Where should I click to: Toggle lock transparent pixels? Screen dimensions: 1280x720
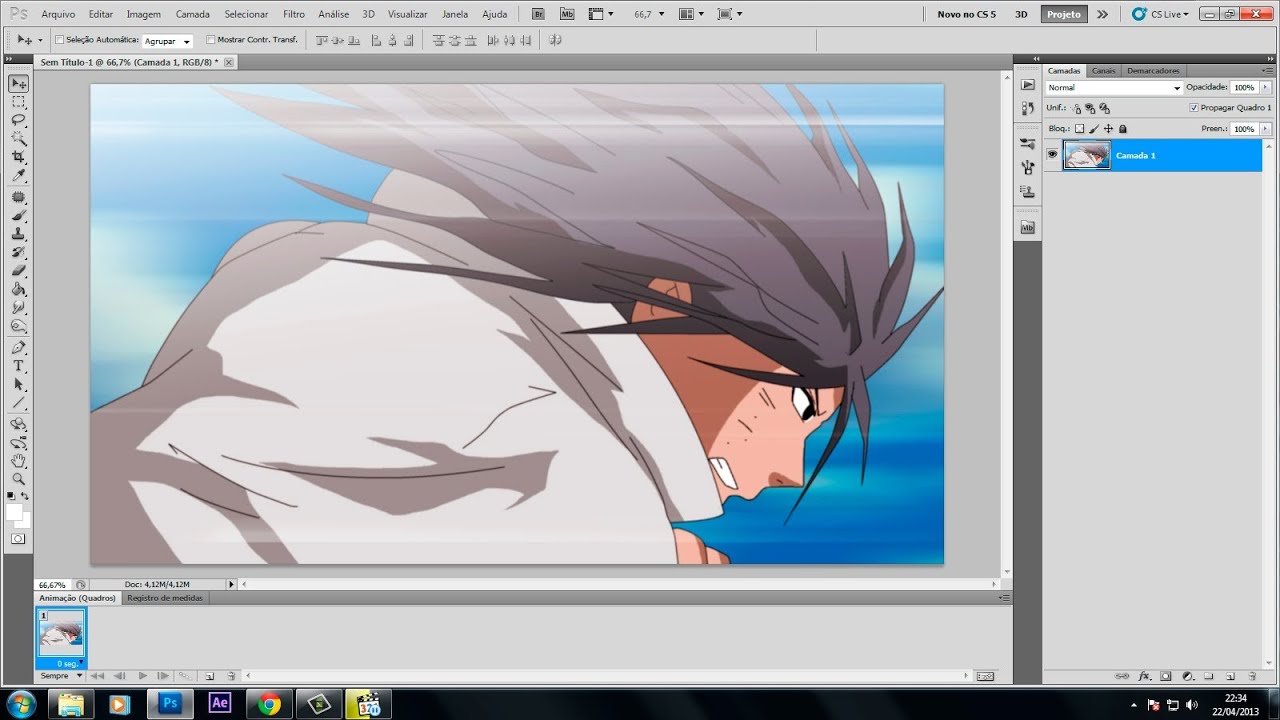click(1079, 129)
